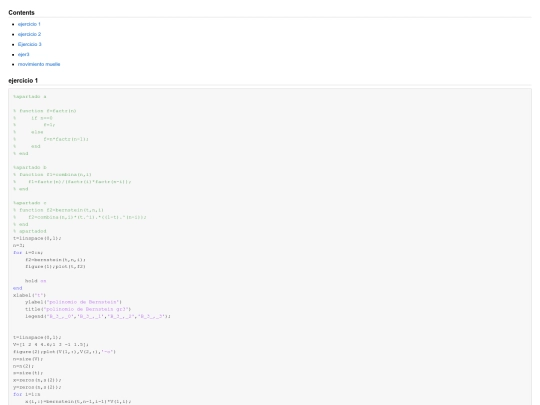Screen dimensions: 540x405
Task: Click the 'y=zeros(n,s(2));' code line
Action: pos(37,387)
